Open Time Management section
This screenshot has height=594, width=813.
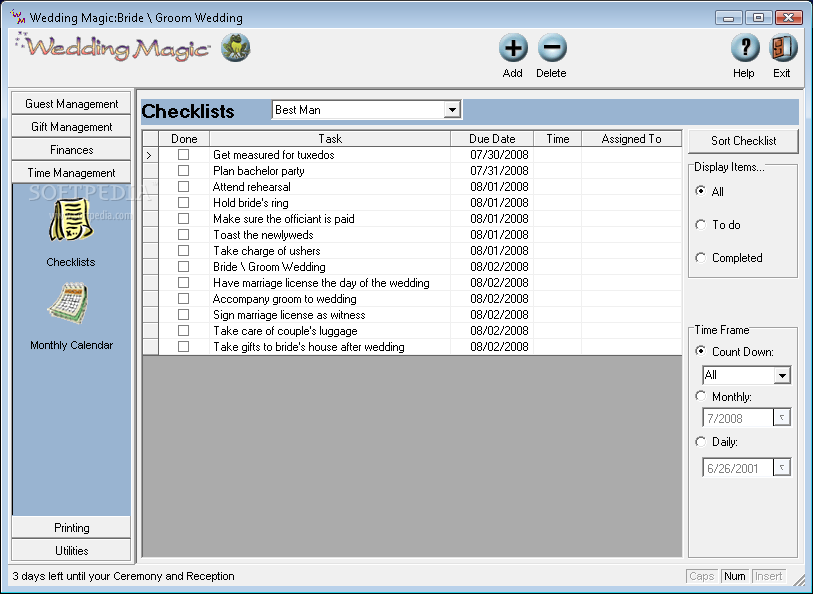(x=72, y=173)
